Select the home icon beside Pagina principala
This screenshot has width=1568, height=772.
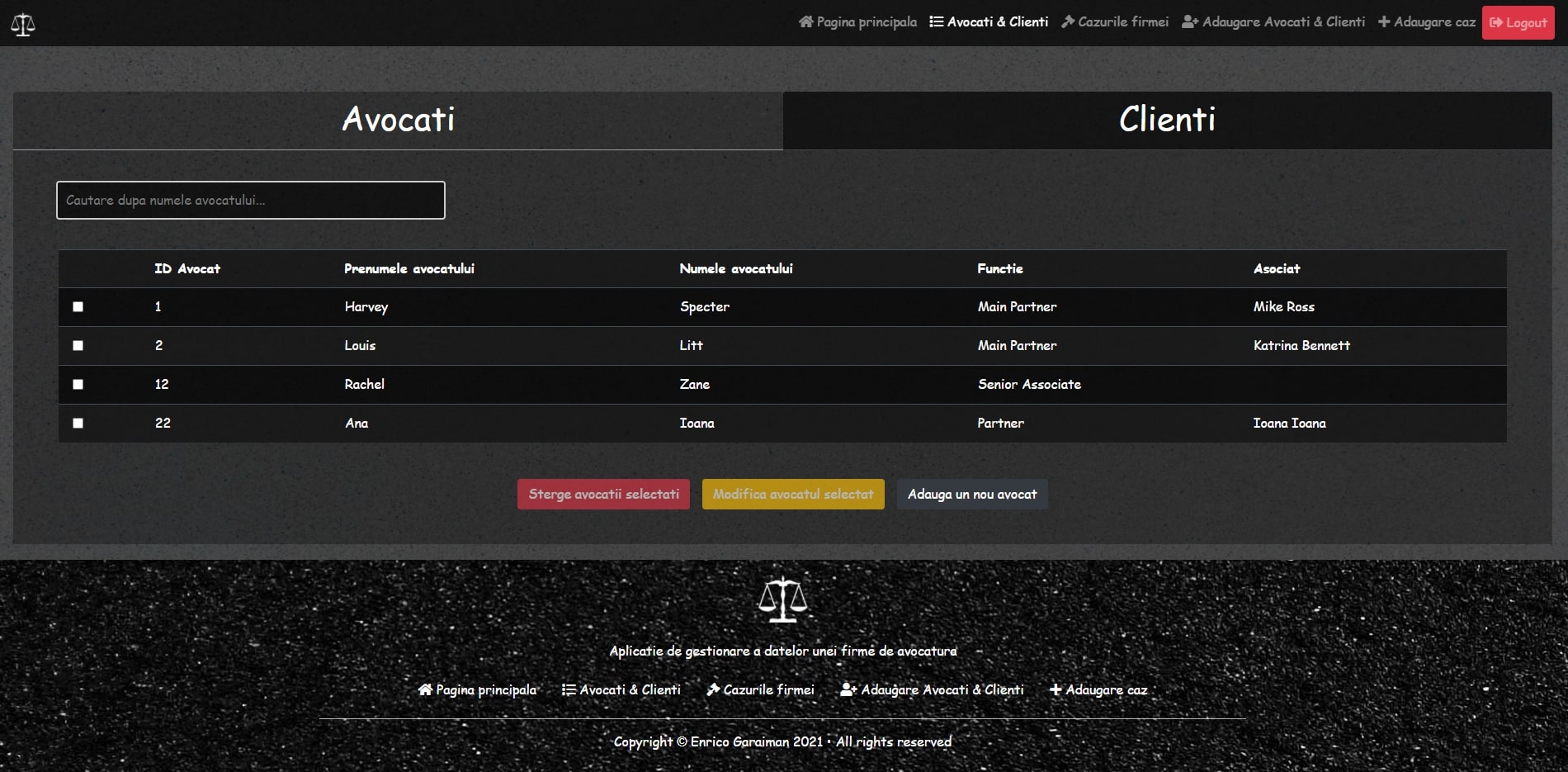coord(805,22)
